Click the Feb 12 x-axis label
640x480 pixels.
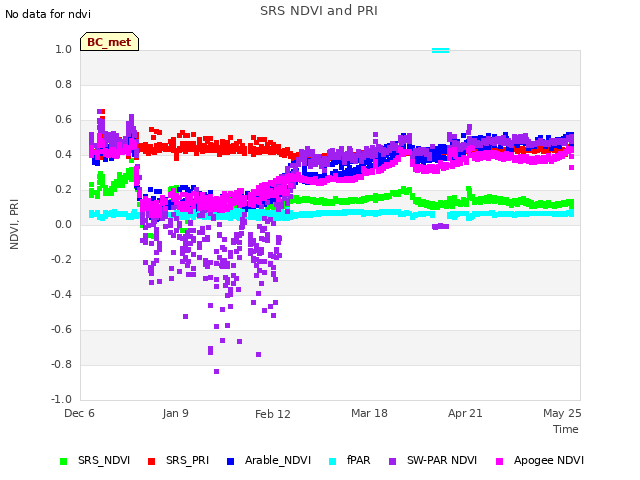click(273, 414)
